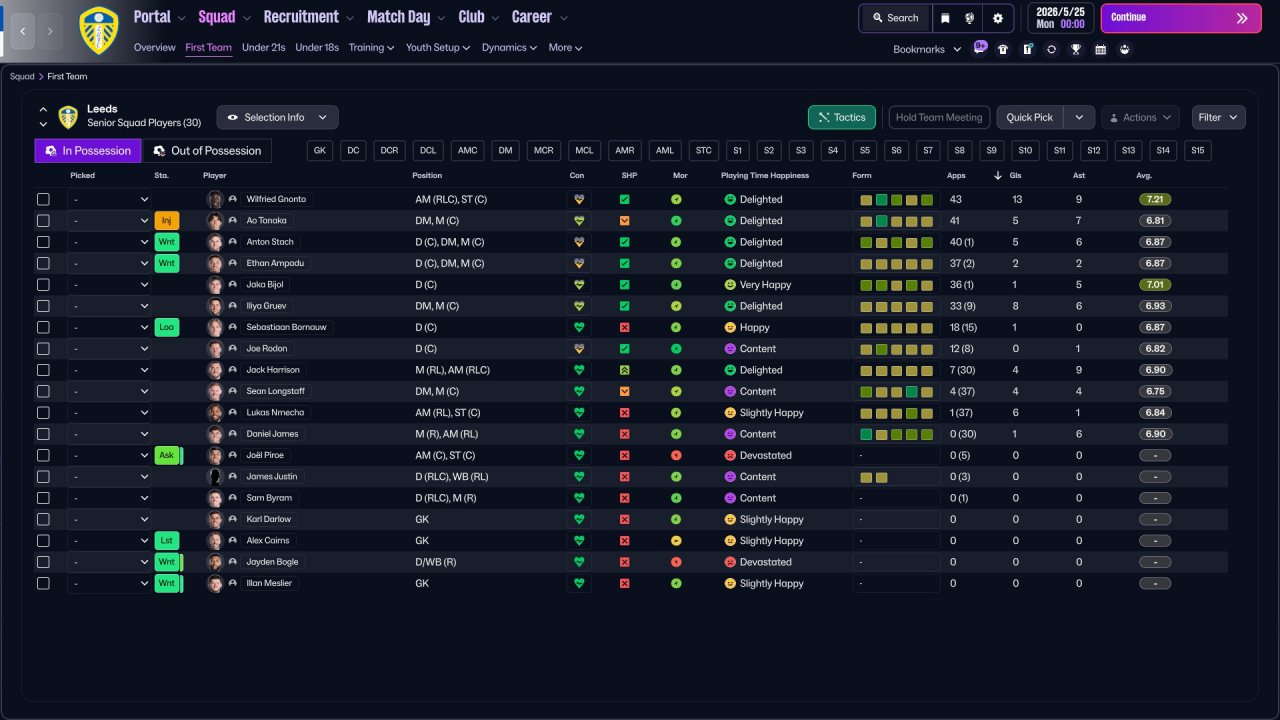The height and width of the screenshot is (720, 1280).
Task: Open the Actions dropdown
Action: (x=1140, y=117)
